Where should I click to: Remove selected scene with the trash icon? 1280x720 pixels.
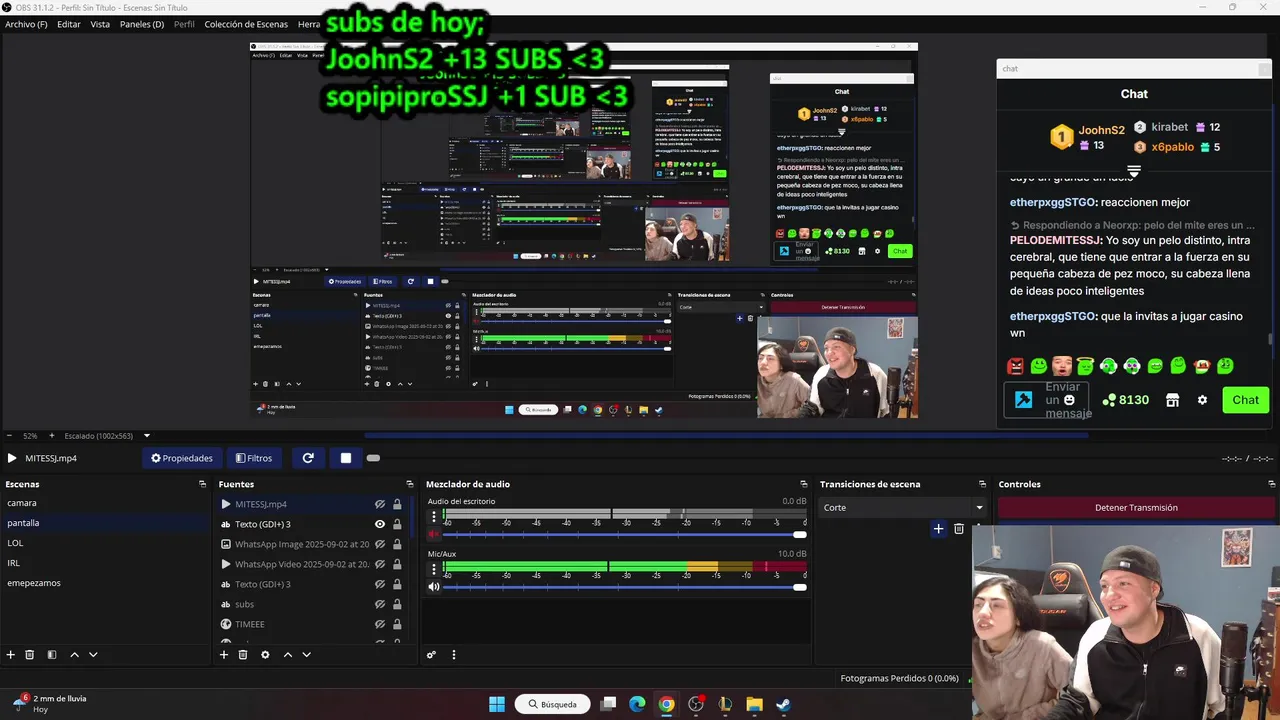click(x=30, y=655)
